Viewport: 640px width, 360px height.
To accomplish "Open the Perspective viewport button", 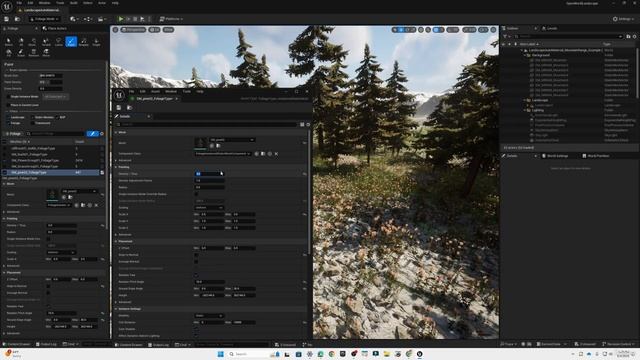I will coord(133,30).
